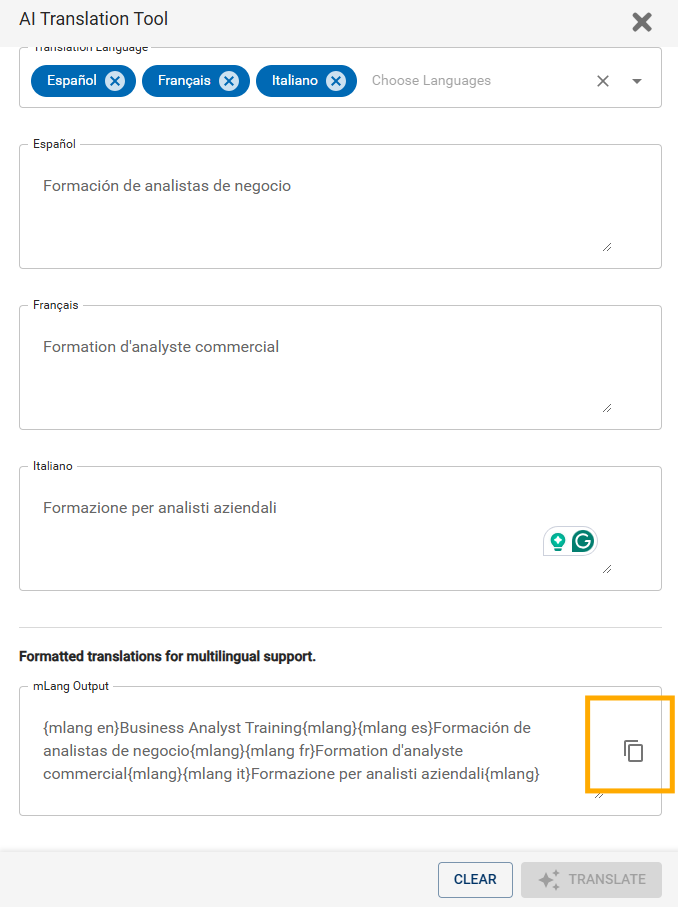Grab the Français text area resize handle
Screen dimensions: 678x907
[607, 408]
